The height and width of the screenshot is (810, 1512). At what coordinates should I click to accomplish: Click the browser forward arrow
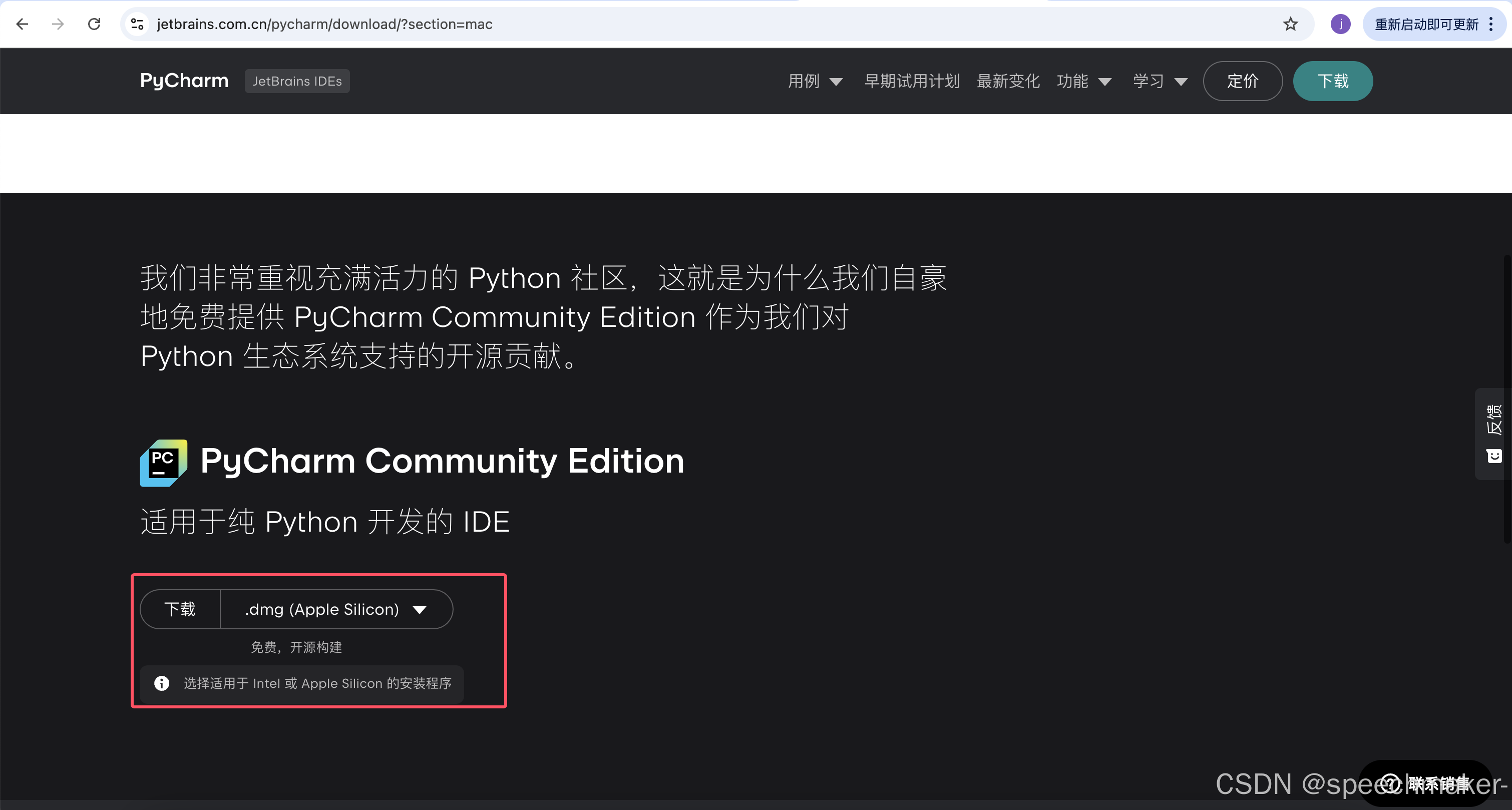(x=58, y=24)
